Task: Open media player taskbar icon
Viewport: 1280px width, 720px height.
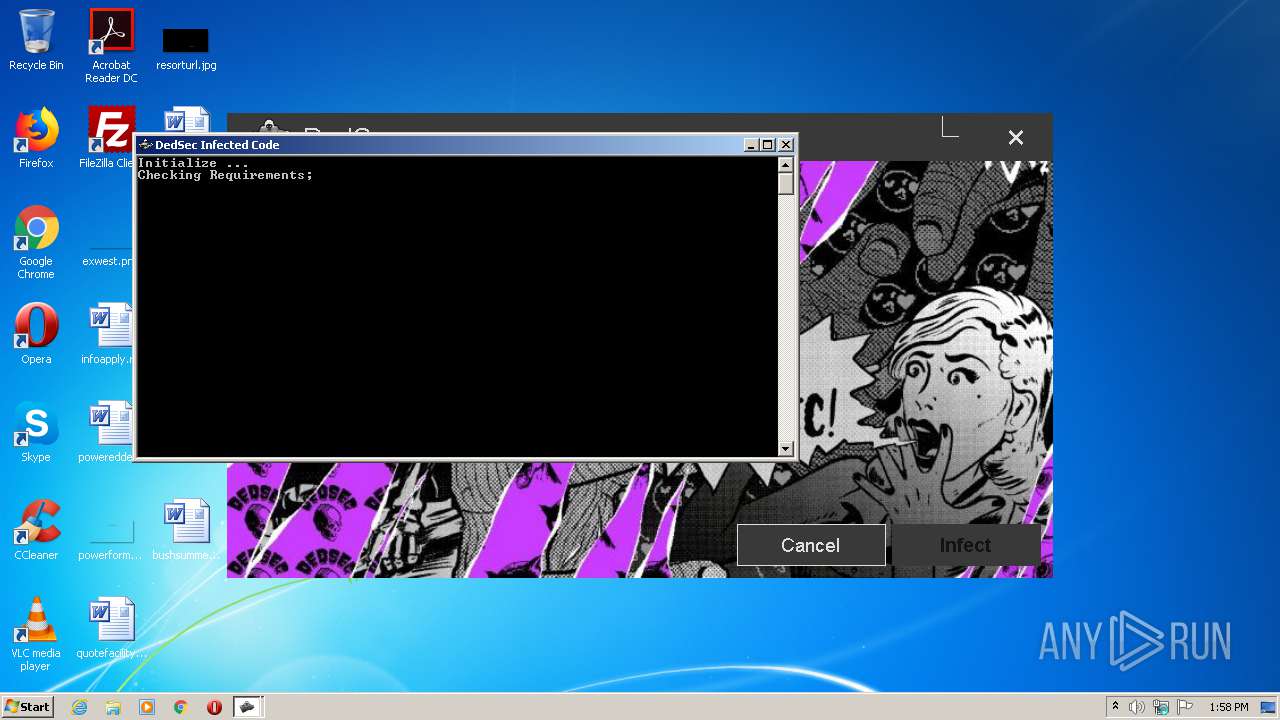Action: tap(147, 707)
